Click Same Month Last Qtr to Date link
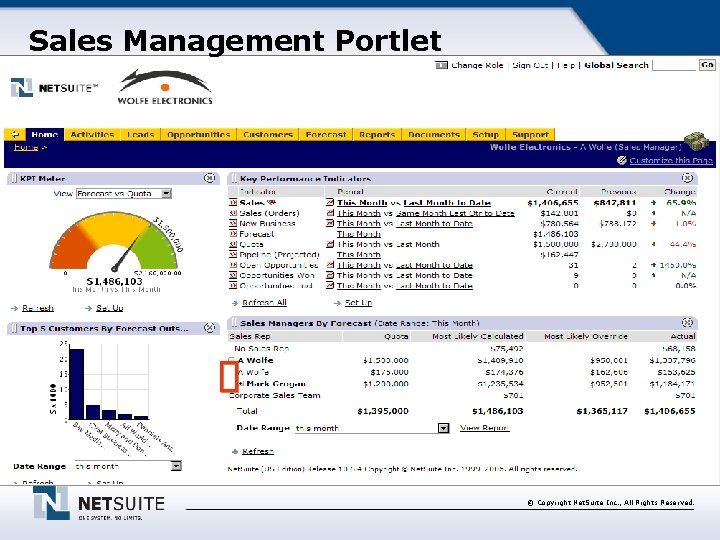The image size is (720, 540). pos(455,213)
